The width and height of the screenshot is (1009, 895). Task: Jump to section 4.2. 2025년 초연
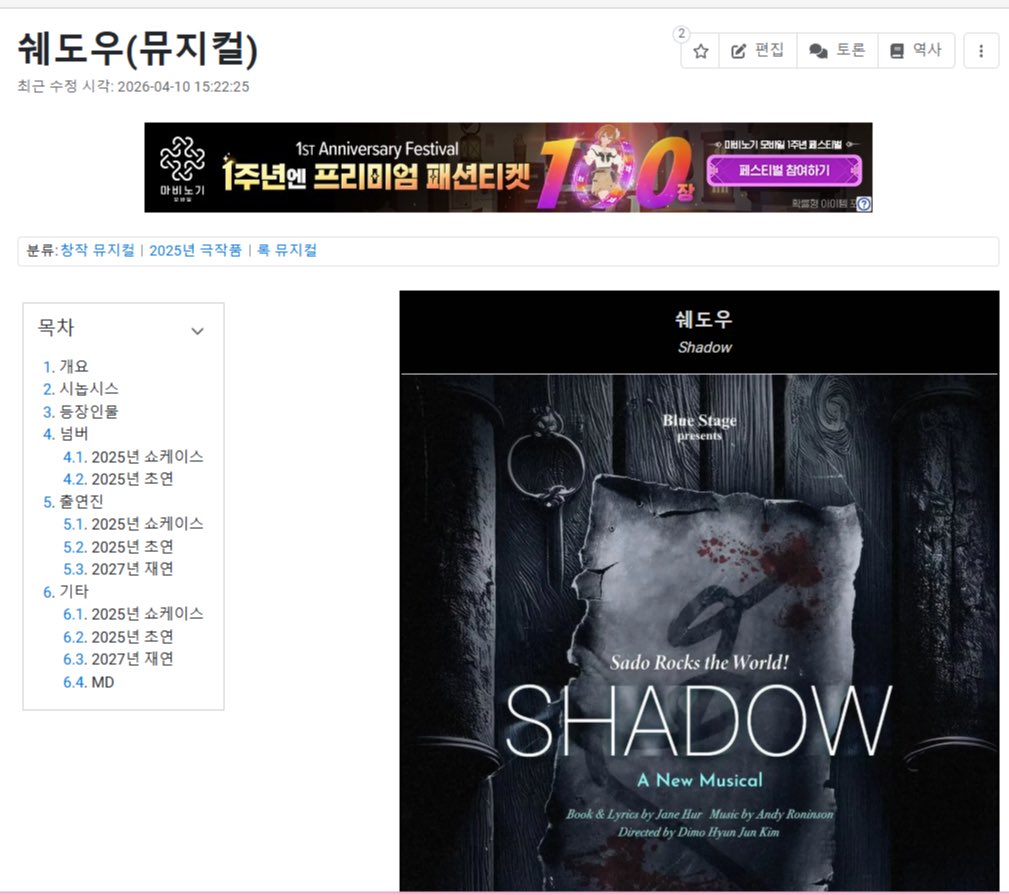coord(118,479)
